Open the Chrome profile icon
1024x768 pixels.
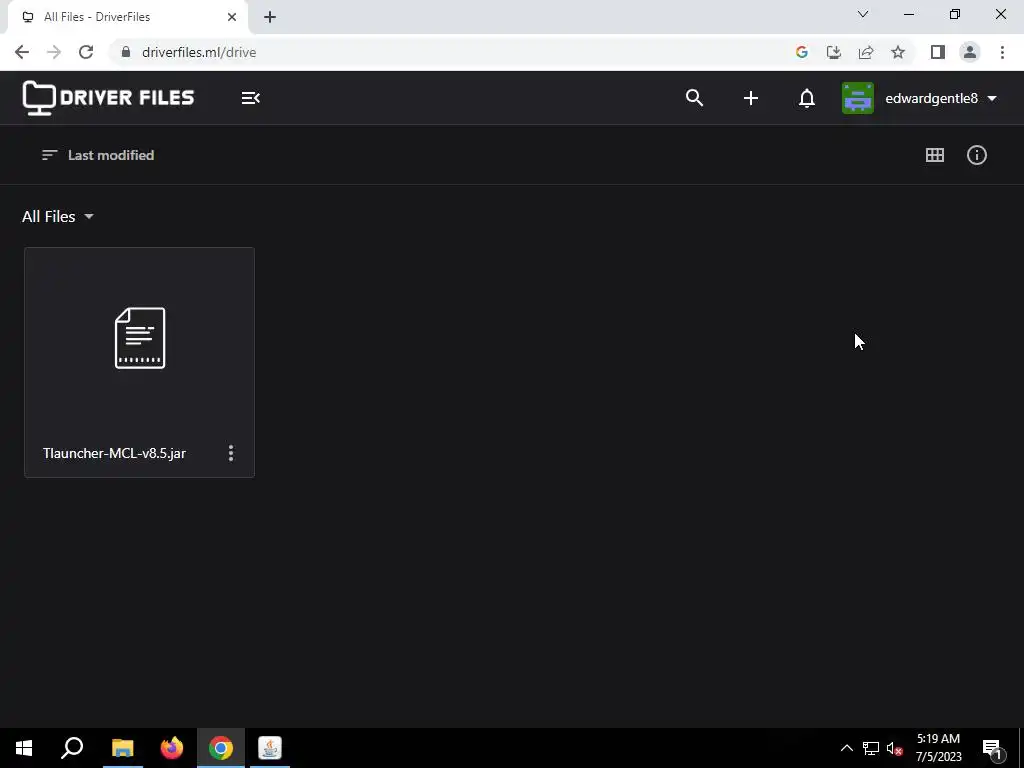(x=970, y=52)
